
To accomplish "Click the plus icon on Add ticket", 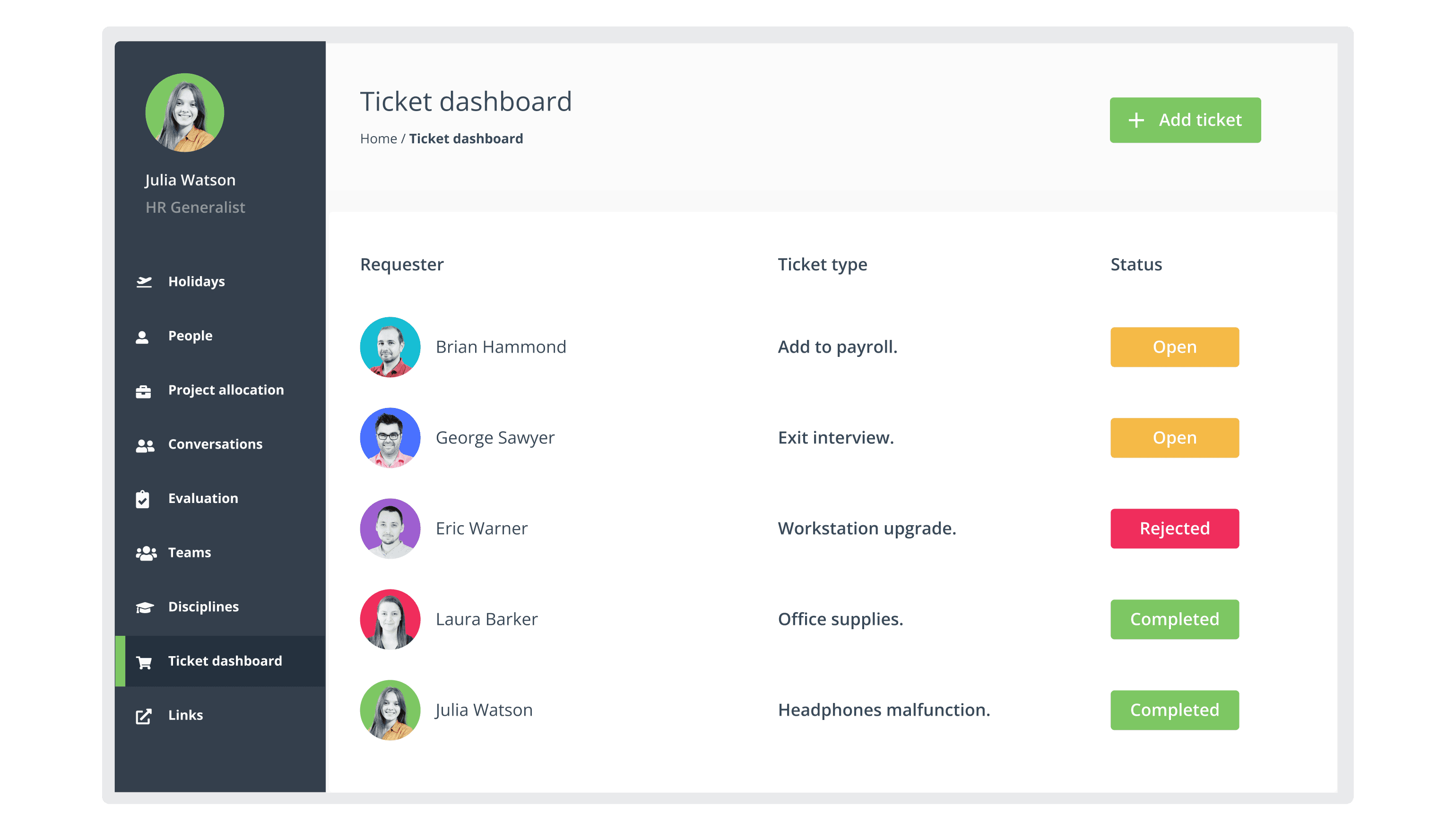I will click(1136, 120).
